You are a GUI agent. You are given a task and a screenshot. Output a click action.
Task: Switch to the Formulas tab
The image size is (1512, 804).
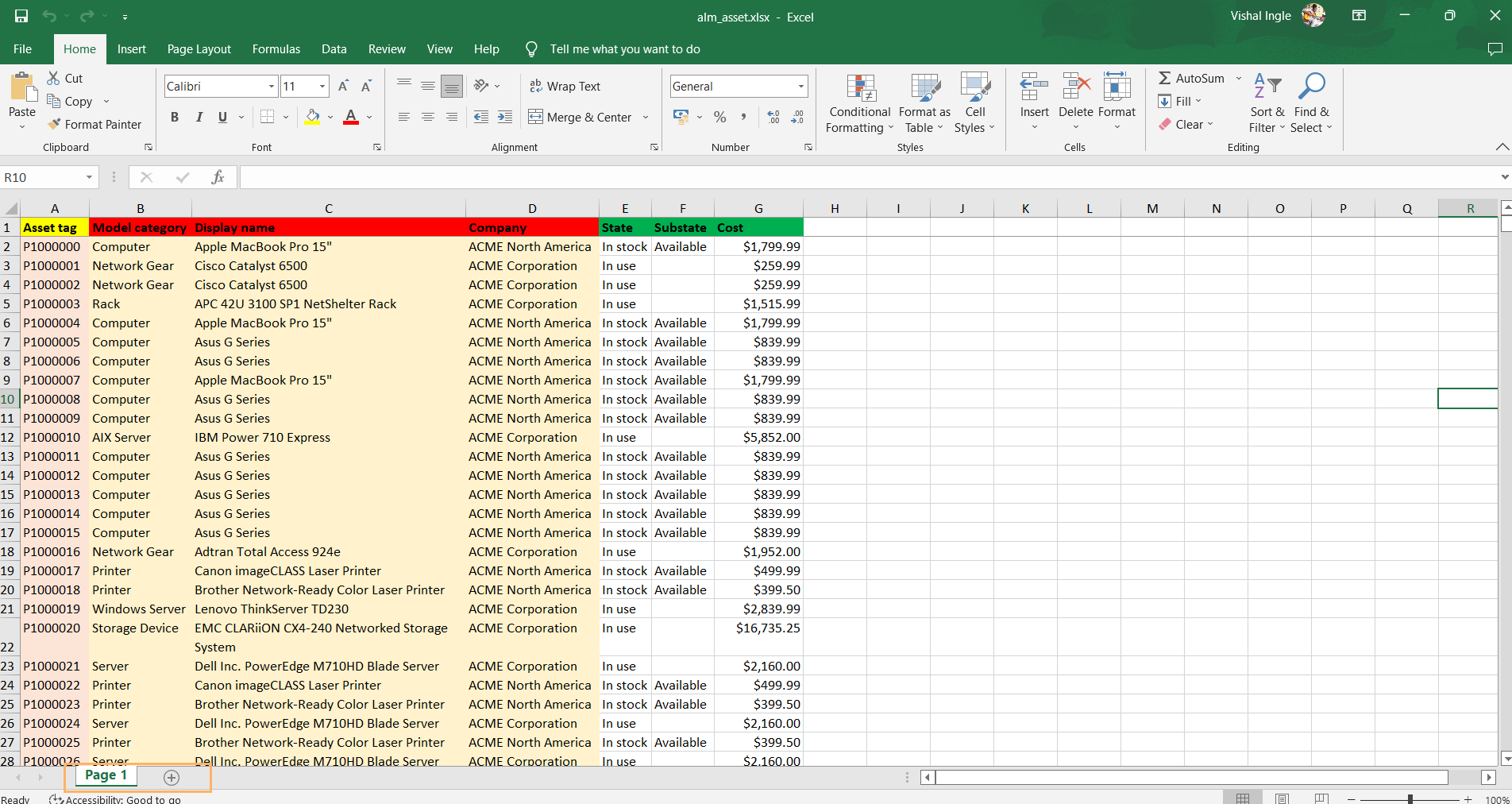coord(276,49)
